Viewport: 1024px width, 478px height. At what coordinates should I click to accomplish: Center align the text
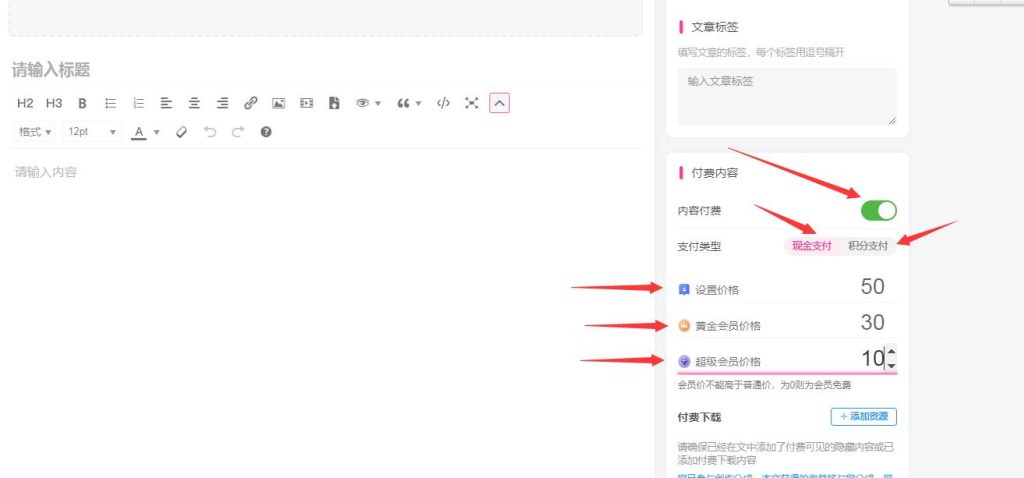coord(195,103)
